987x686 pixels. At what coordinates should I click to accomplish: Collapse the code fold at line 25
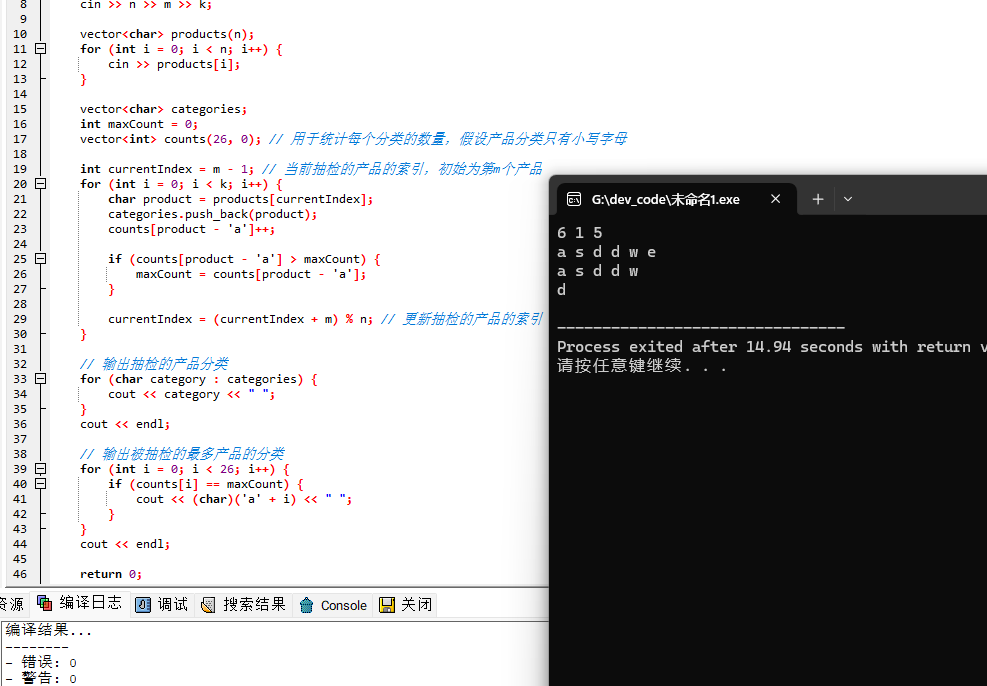pyautogui.click(x=40, y=259)
